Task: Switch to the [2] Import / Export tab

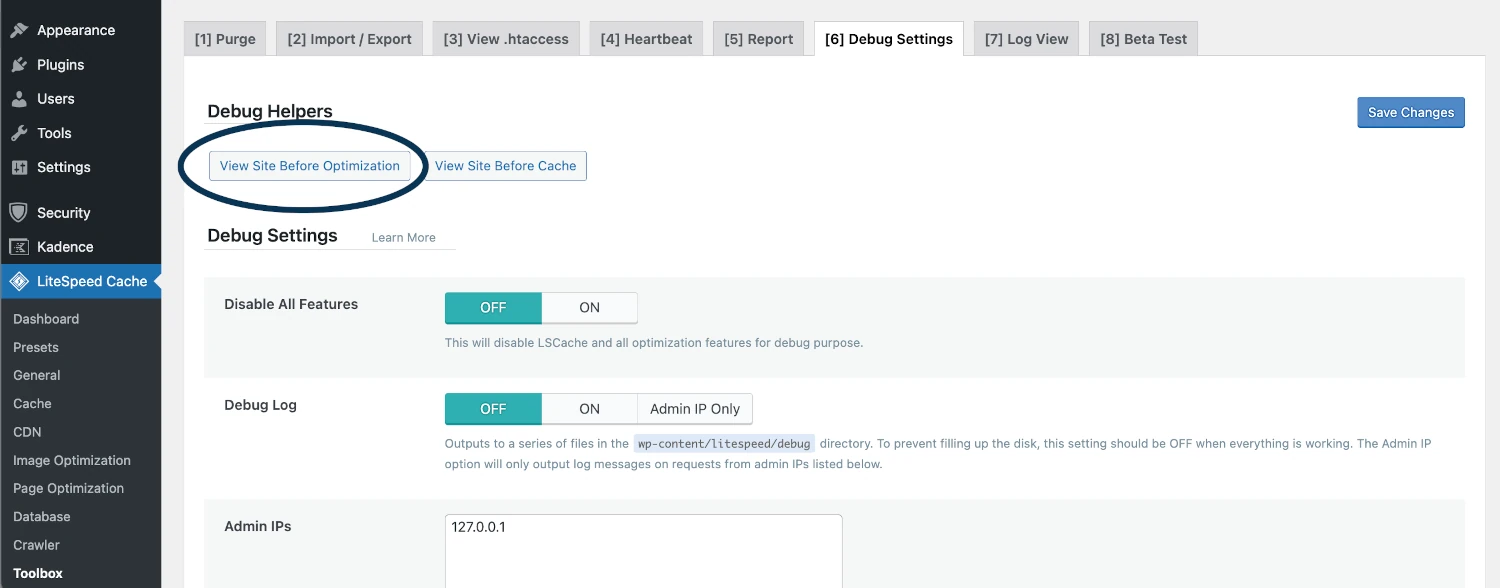Action: click(349, 39)
